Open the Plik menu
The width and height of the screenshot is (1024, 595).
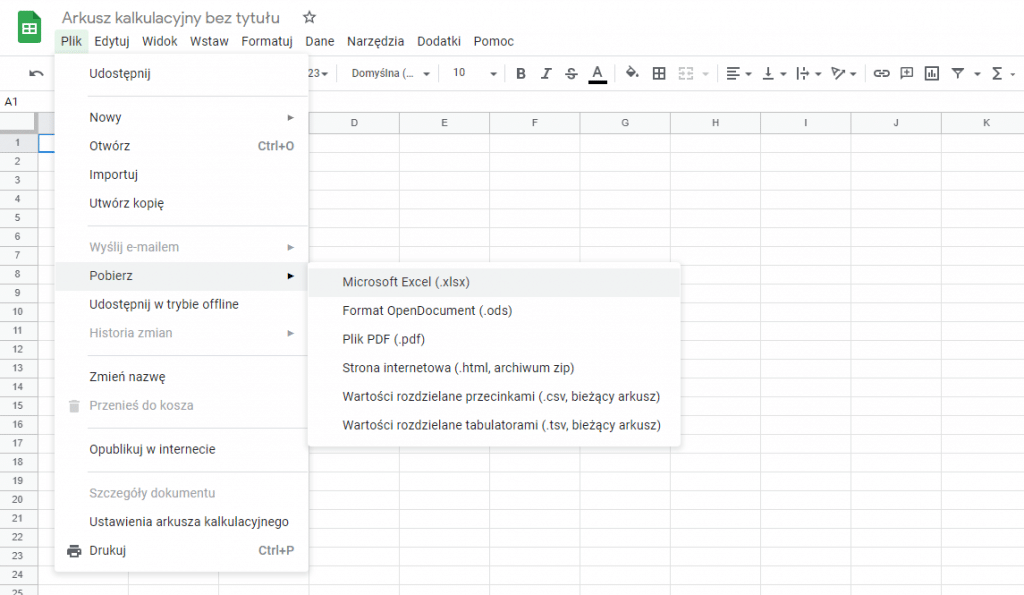click(71, 41)
